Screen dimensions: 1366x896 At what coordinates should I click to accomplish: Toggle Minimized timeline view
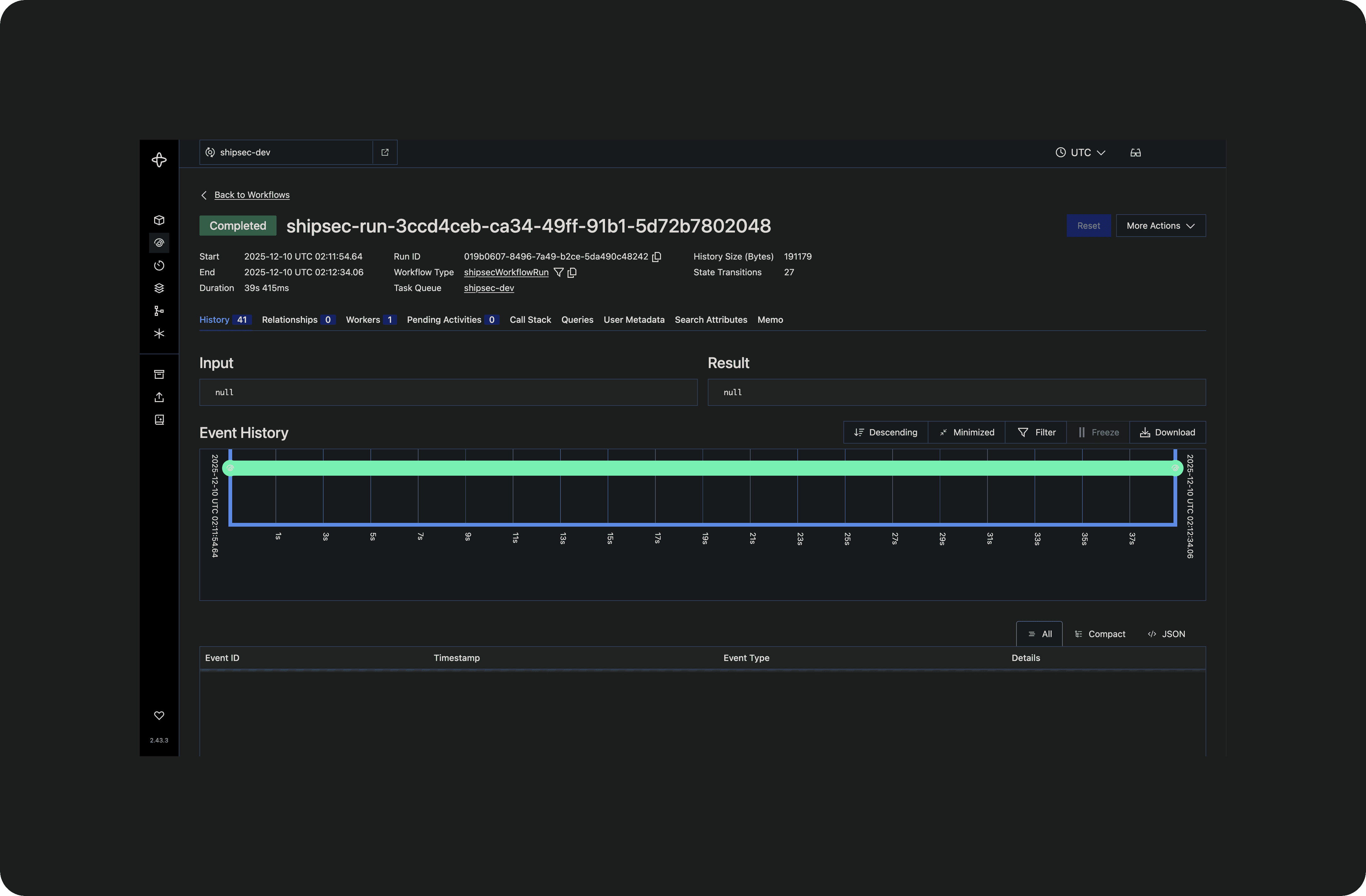(966, 432)
